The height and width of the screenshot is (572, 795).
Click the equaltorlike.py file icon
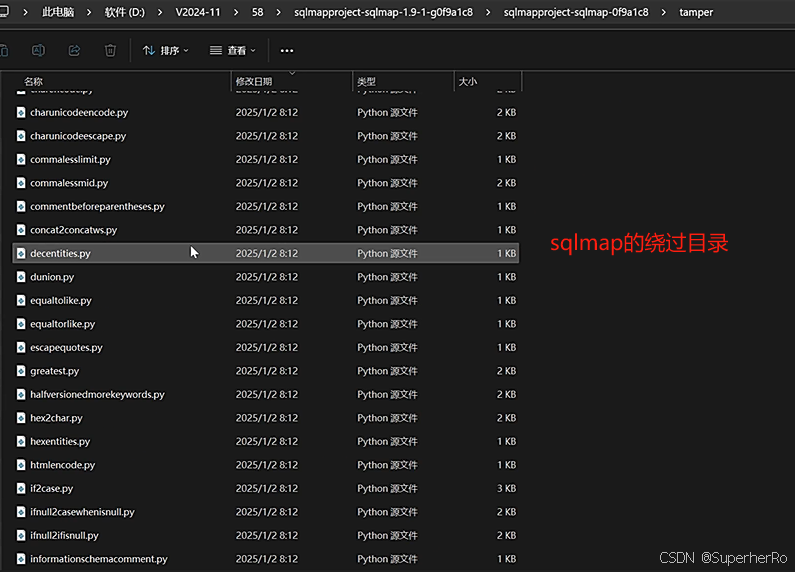coord(21,324)
